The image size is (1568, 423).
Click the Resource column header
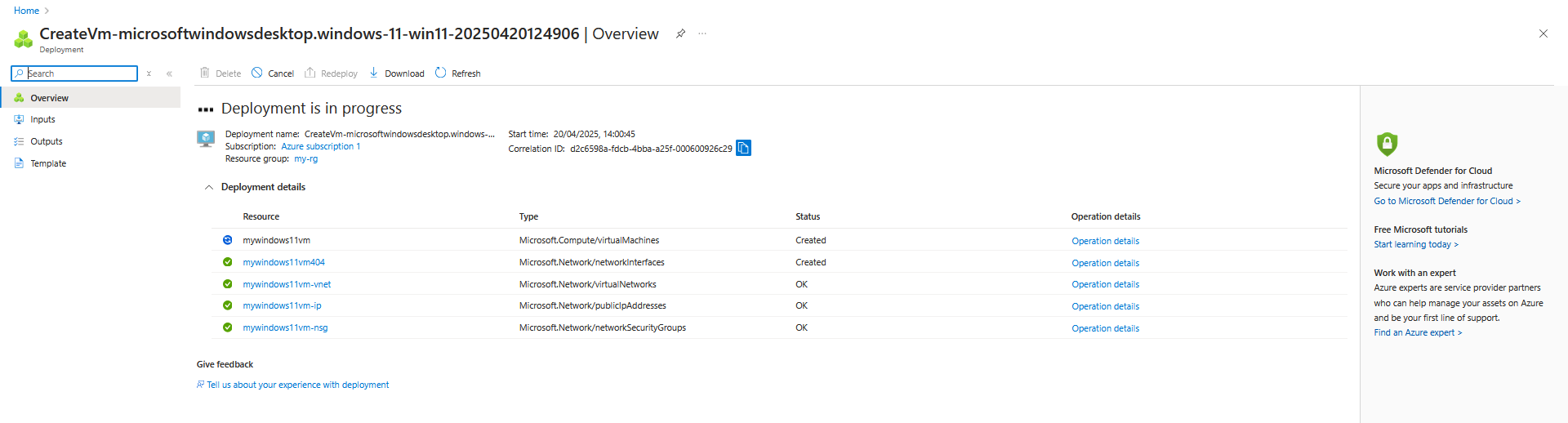pyautogui.click(x=261, y=216)
